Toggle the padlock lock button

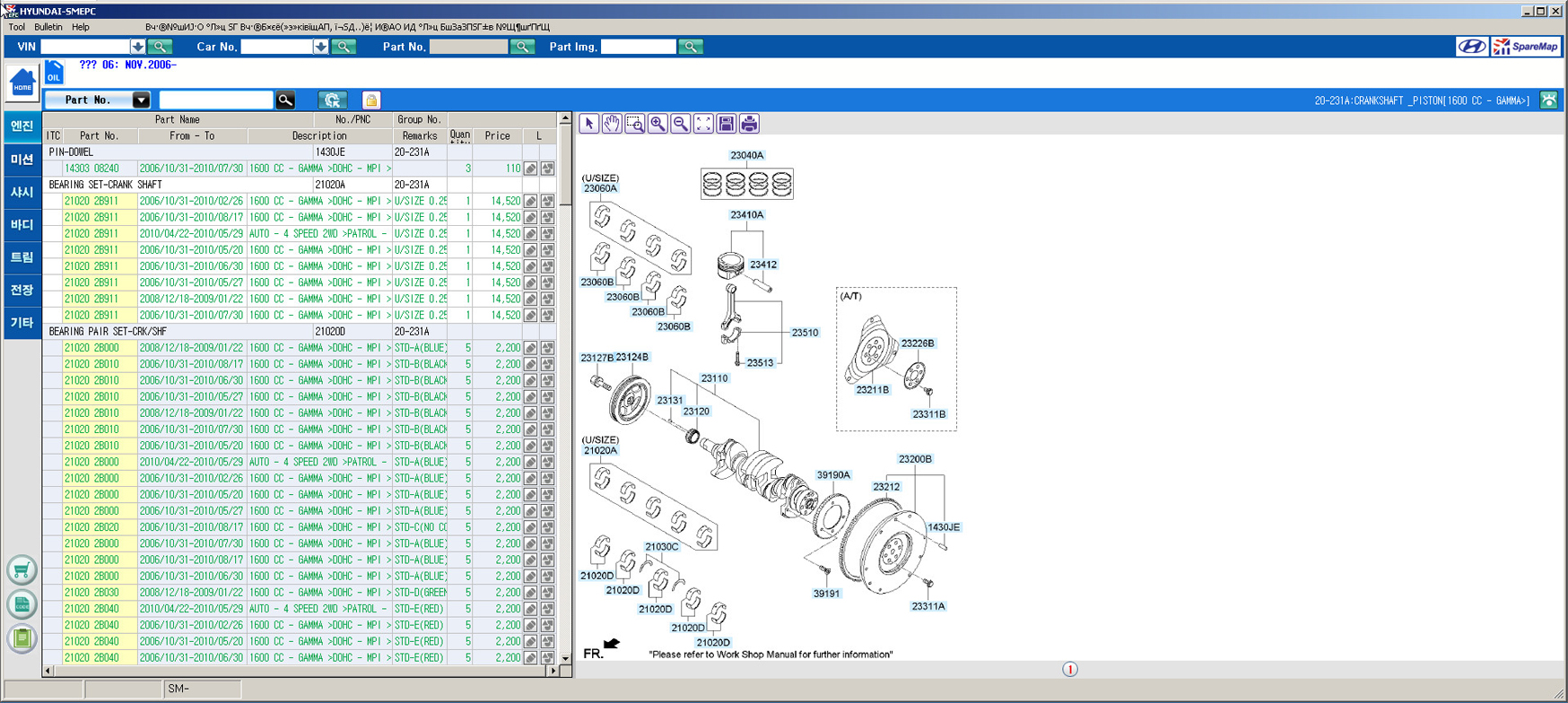coord(371,100)
